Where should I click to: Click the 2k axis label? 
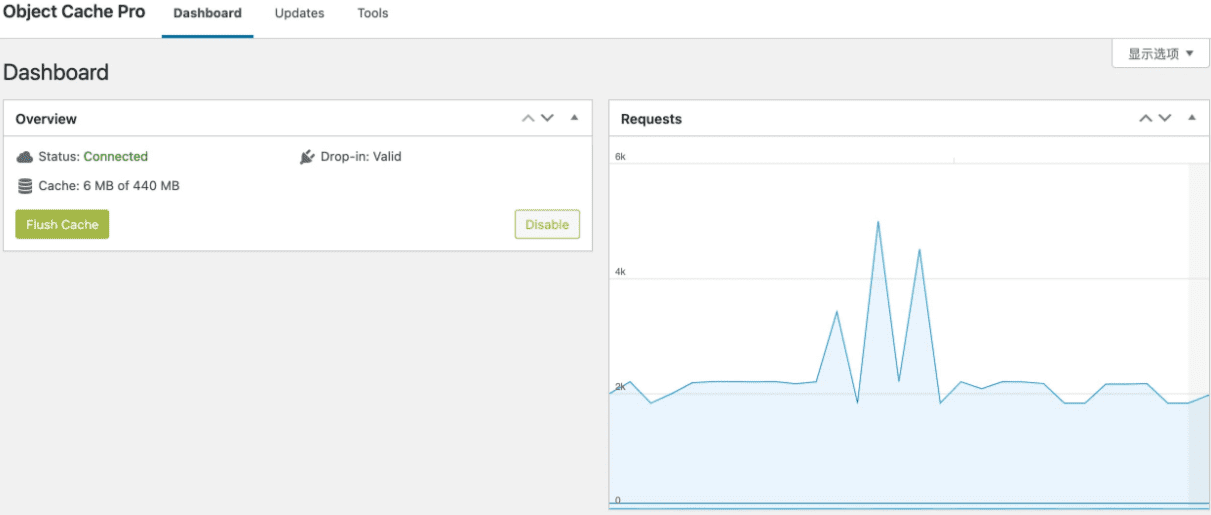tap(620, 386)
